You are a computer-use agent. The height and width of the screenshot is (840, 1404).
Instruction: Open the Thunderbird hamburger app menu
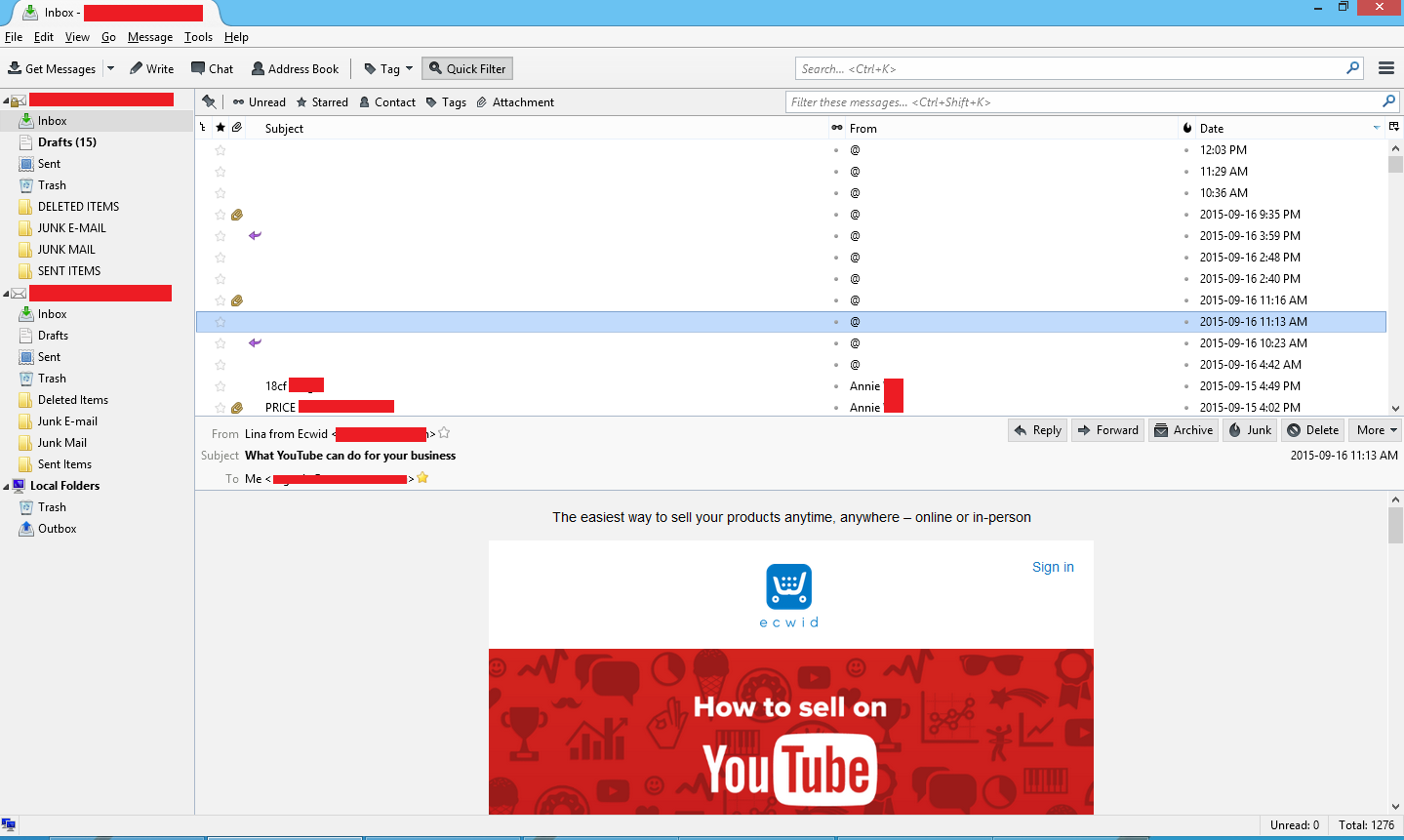[x=1385, y=68]
